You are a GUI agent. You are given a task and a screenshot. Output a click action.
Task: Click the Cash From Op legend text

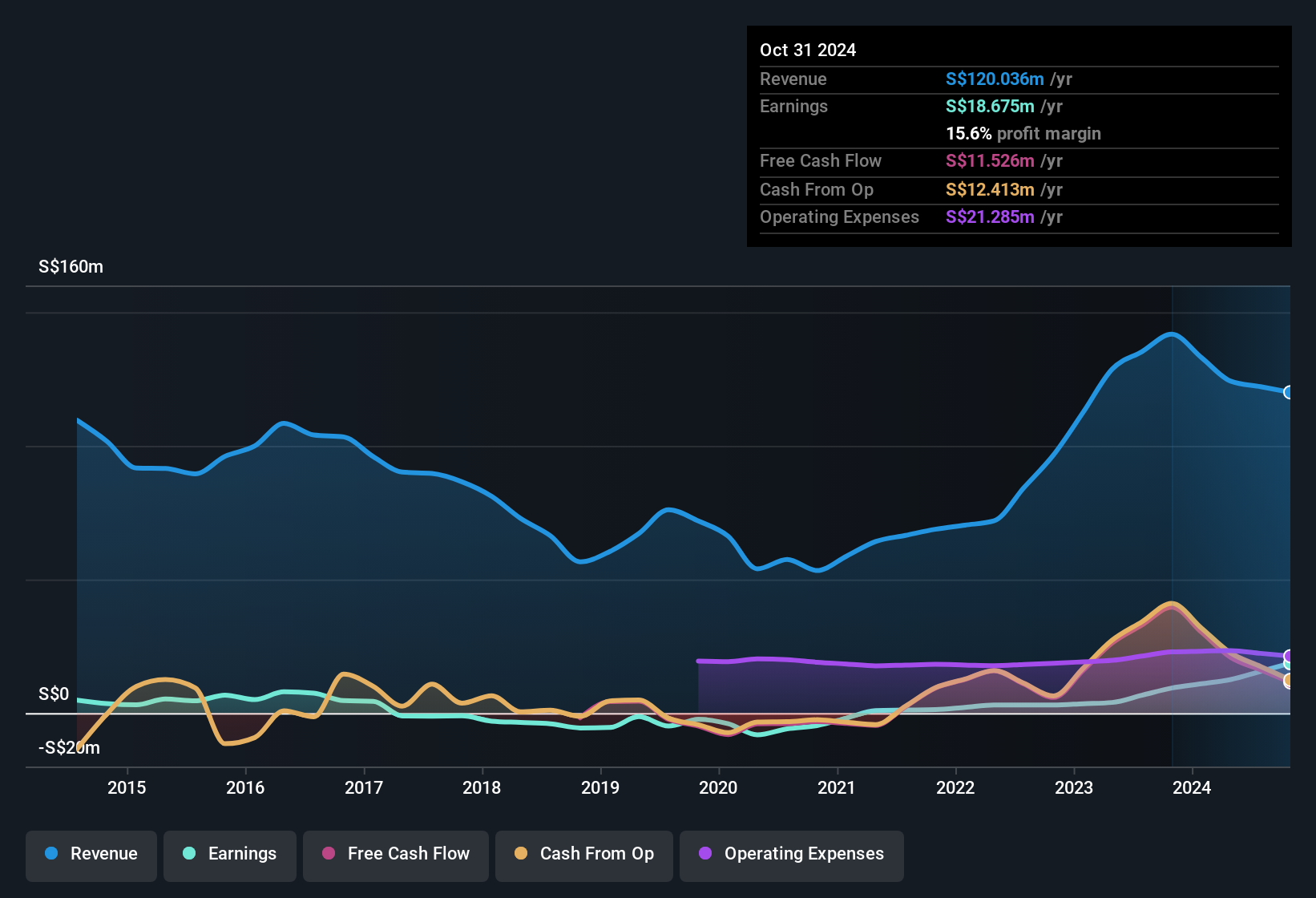pyautogui.click(x=596, y=854)
